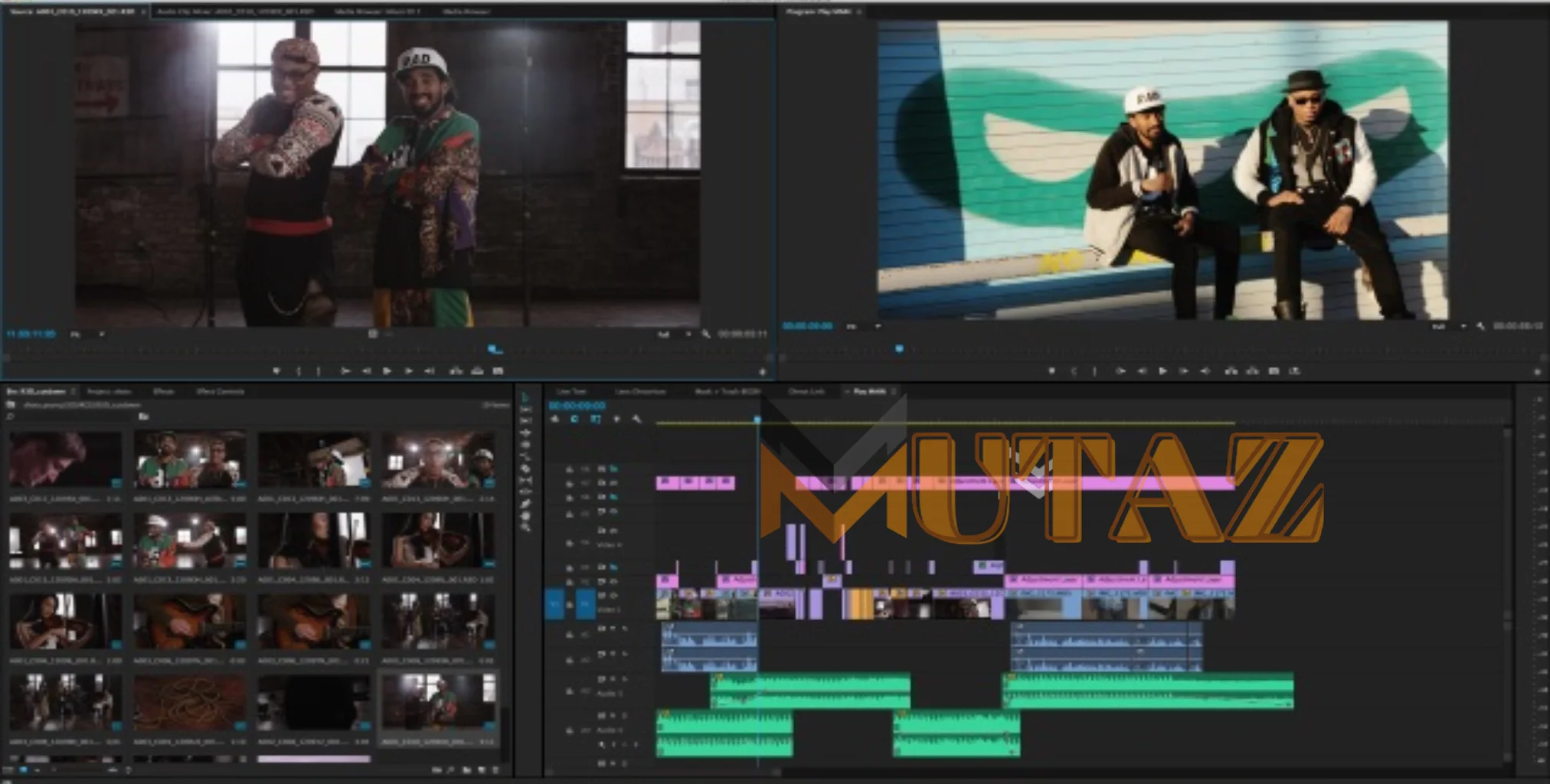Image resolution: width=1550 pixels, height=784 pixels.
Task: Toggle the V1 track targeting button
Action: point(585,604)
